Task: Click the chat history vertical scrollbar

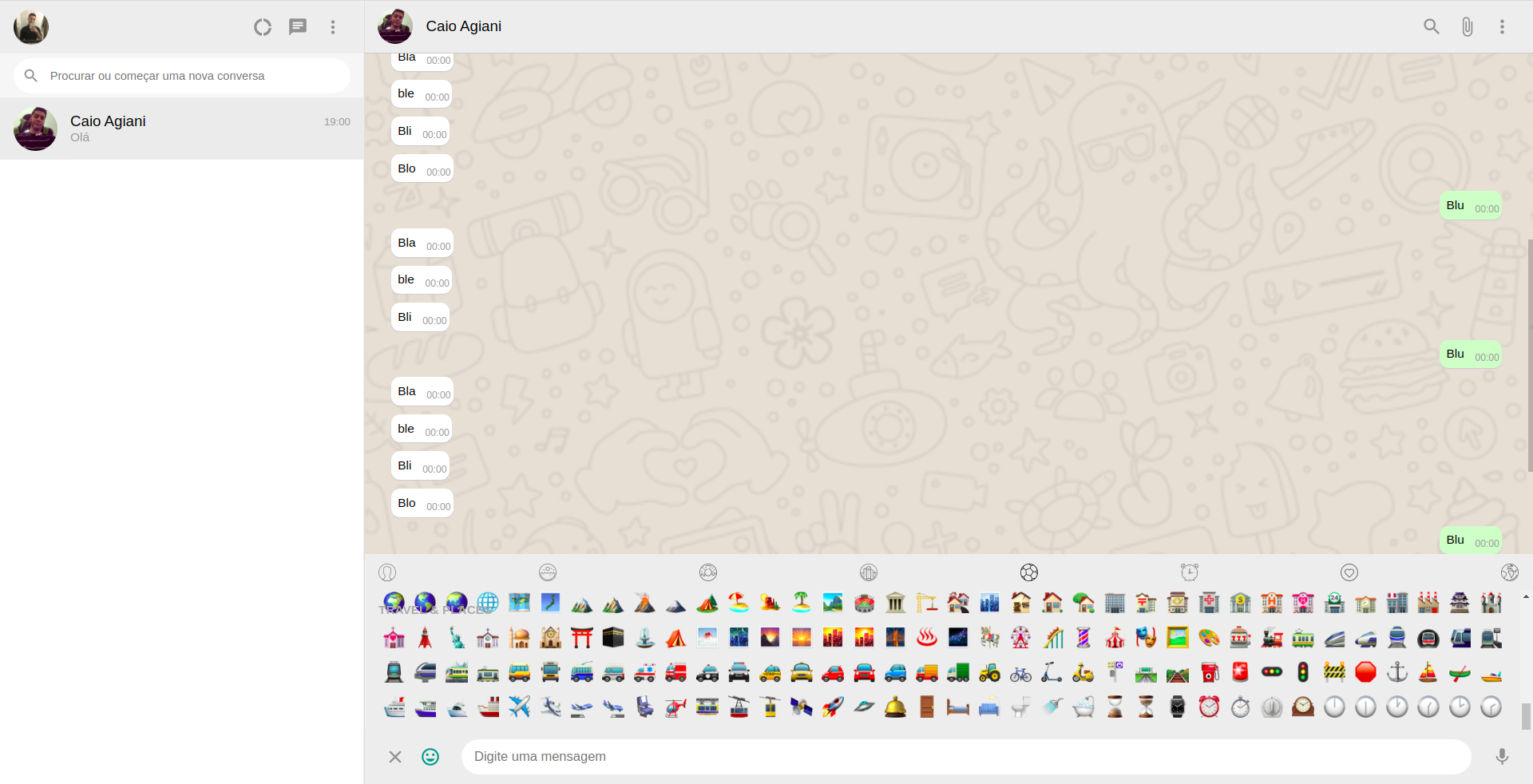Action: tap(1529, 355)
